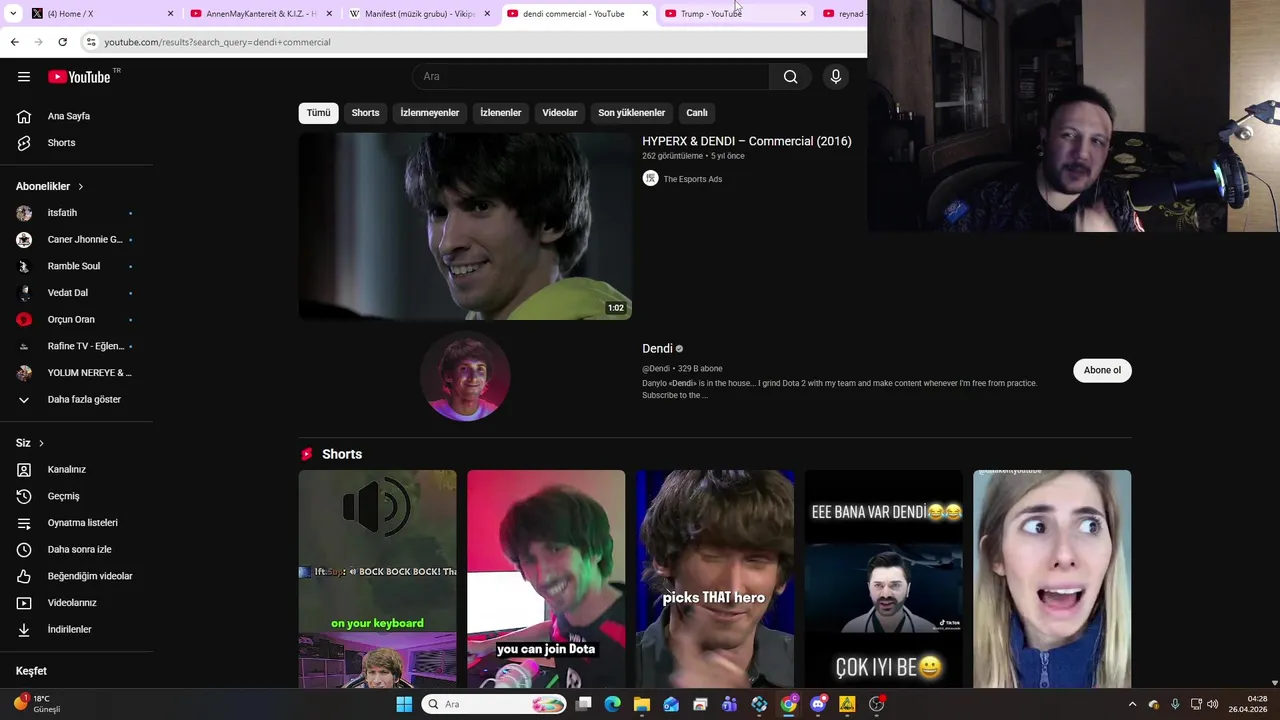This screenshot has height=720, width=1280.
Task: Close the dendi commercial tab
Action: point(645,14)
